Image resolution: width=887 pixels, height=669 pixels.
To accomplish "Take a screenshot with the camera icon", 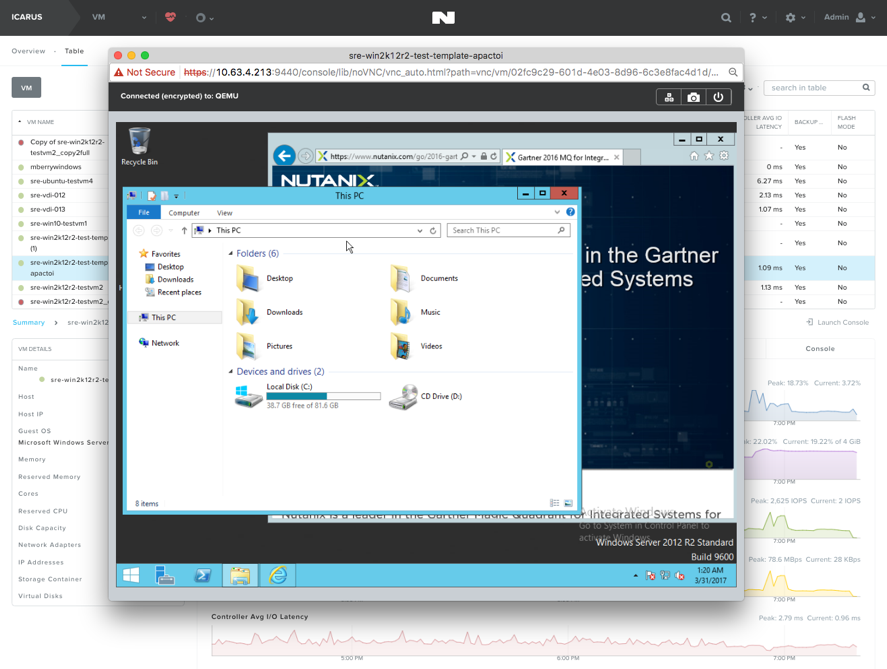I will click(x=693, y=97).
